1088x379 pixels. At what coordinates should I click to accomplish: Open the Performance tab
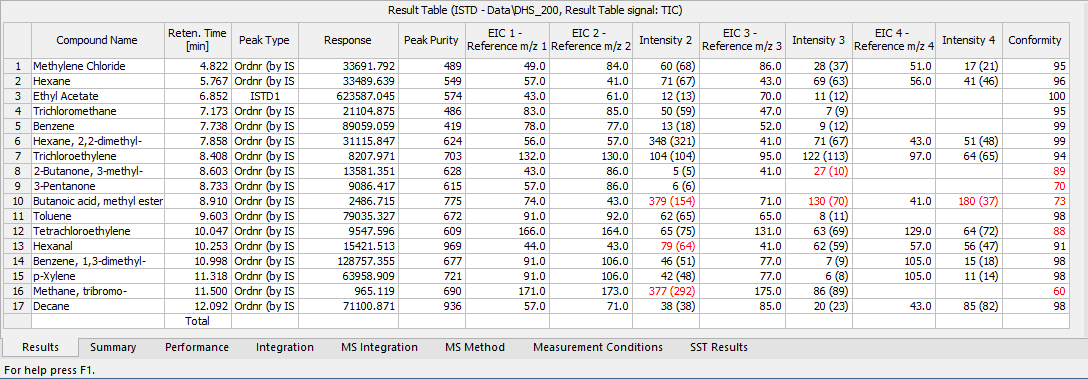196,347
